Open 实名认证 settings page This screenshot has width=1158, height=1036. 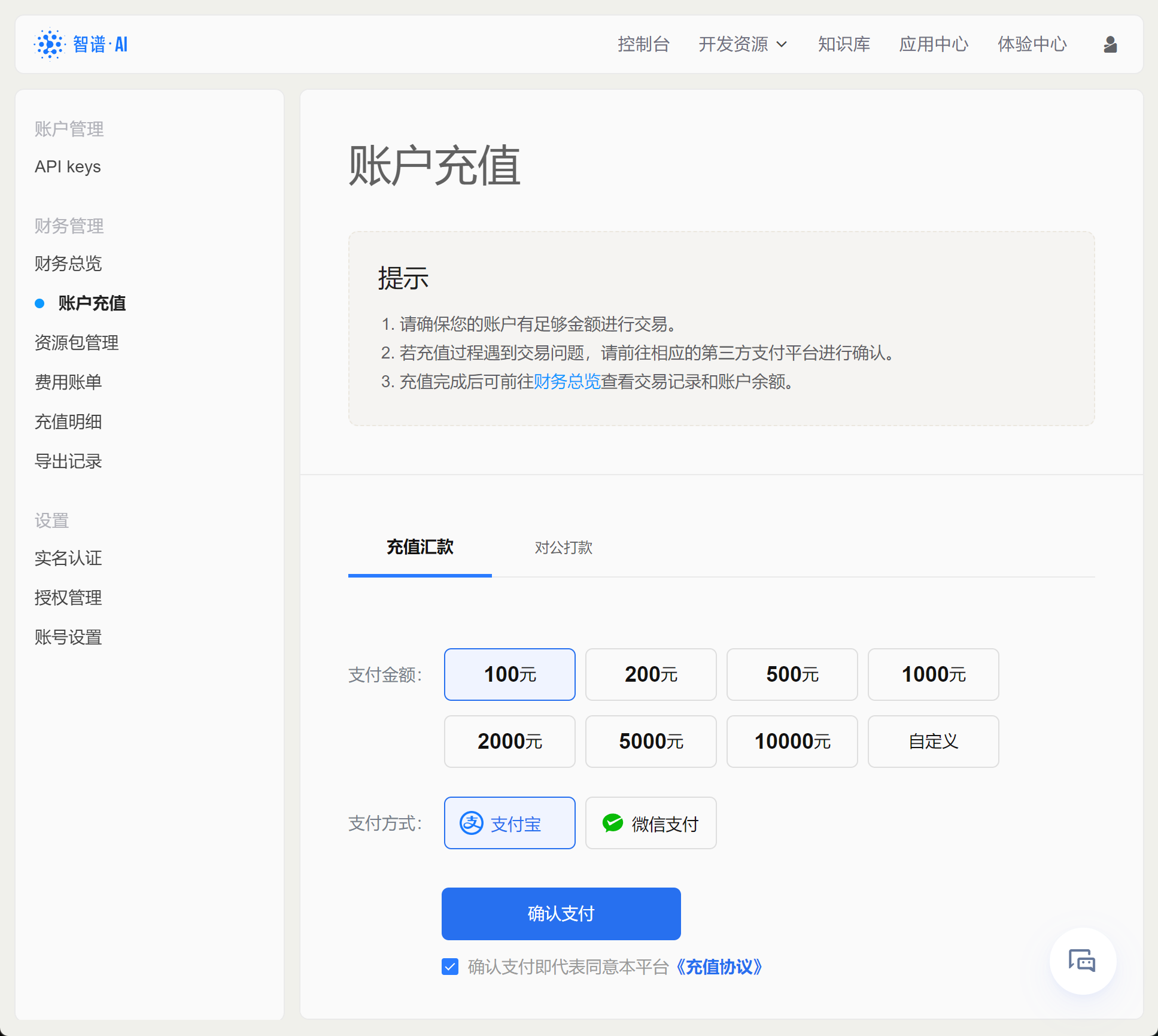(68, 558)
